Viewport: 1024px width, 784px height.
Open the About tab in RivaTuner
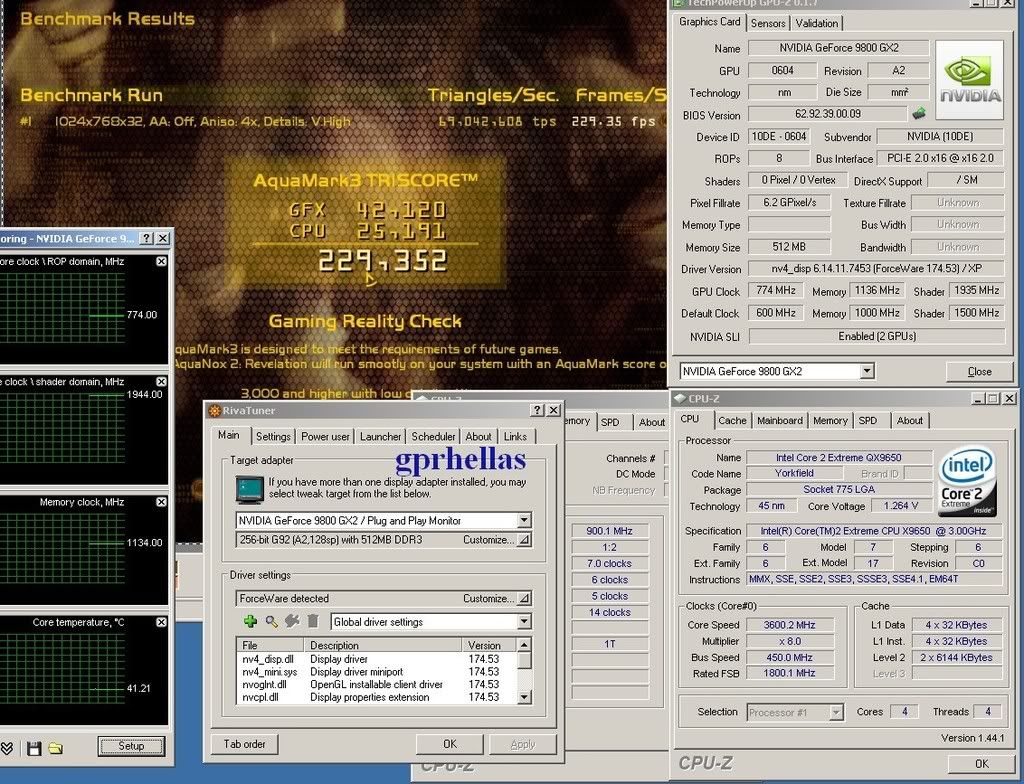pyautogui.click(x=479, y=436)
